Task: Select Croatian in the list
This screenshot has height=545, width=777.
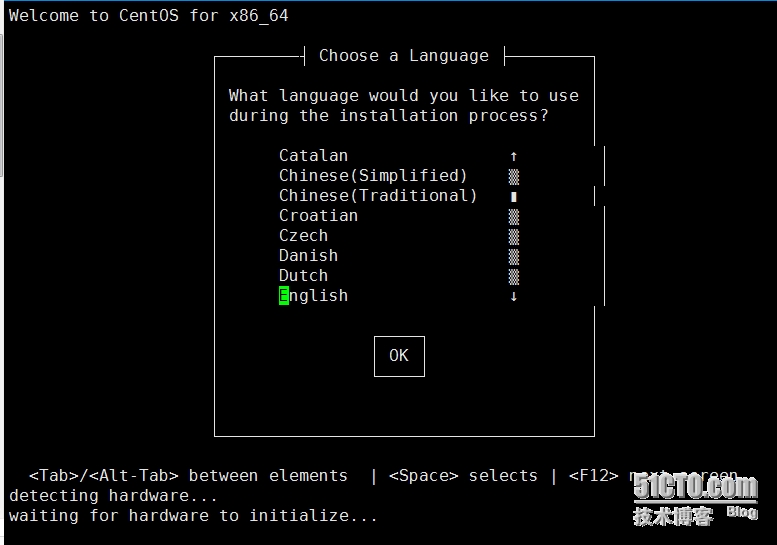Action: pos(318,216)
